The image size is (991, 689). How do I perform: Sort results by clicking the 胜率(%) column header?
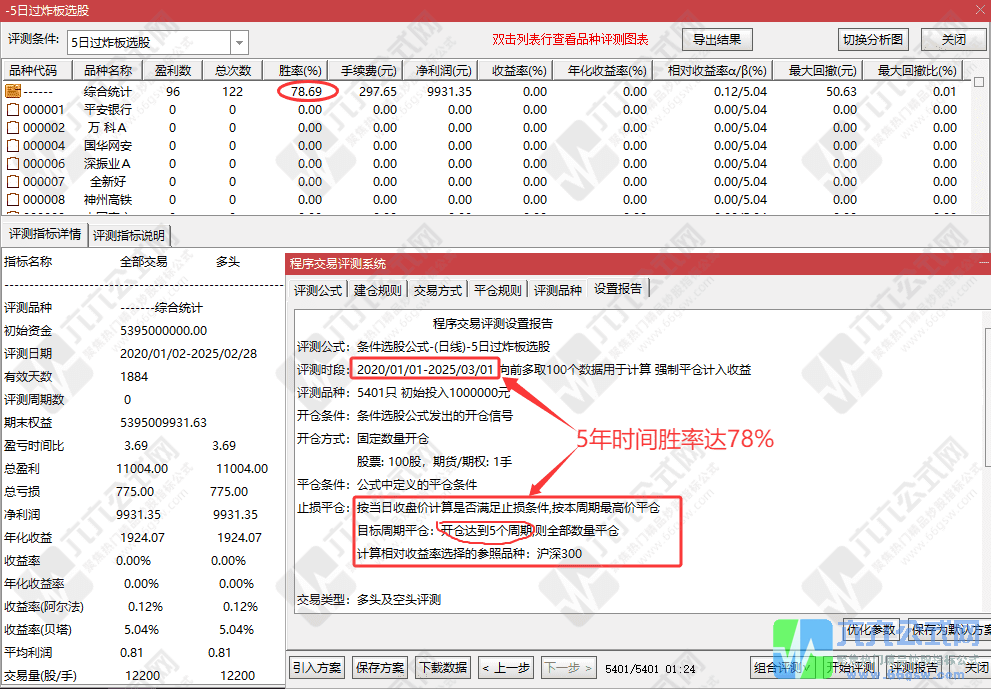click(x=299, y=70)
